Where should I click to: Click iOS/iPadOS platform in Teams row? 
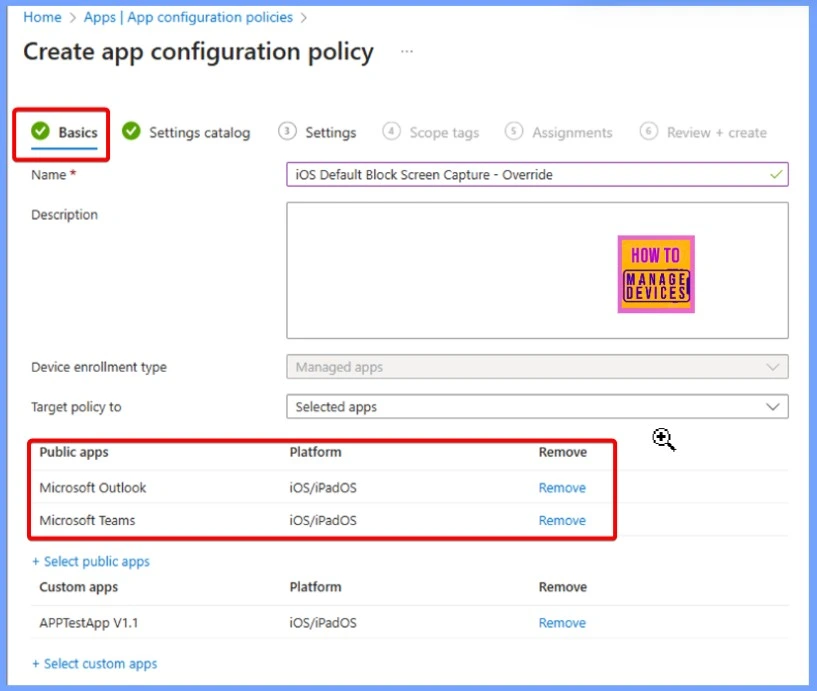323,520
